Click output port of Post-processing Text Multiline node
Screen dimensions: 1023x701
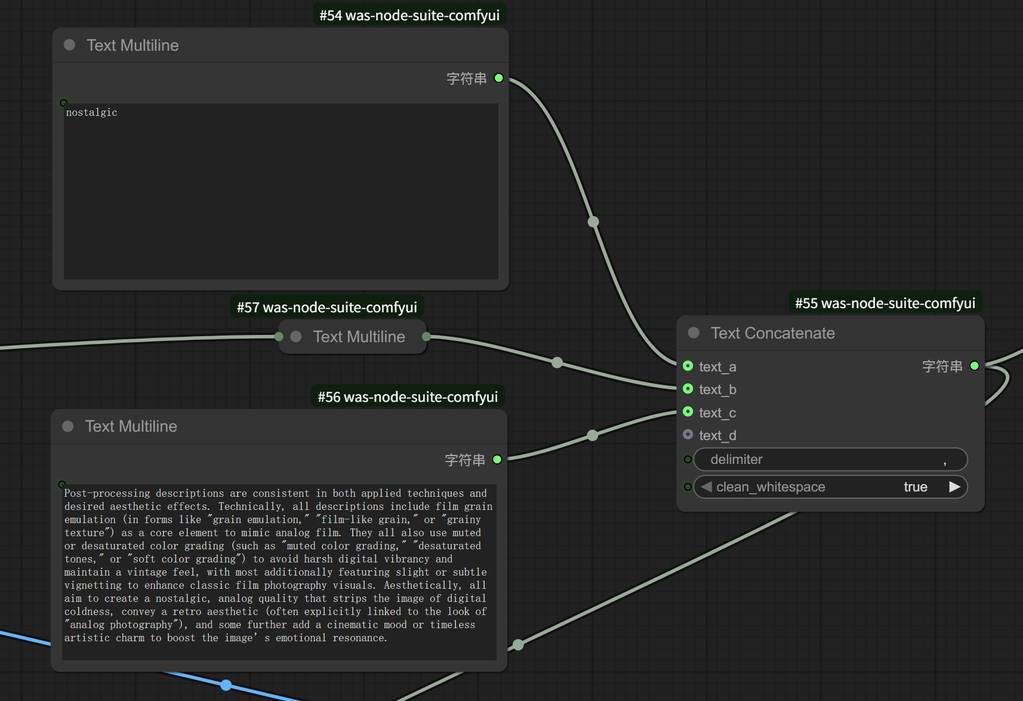tap(497, 460)
